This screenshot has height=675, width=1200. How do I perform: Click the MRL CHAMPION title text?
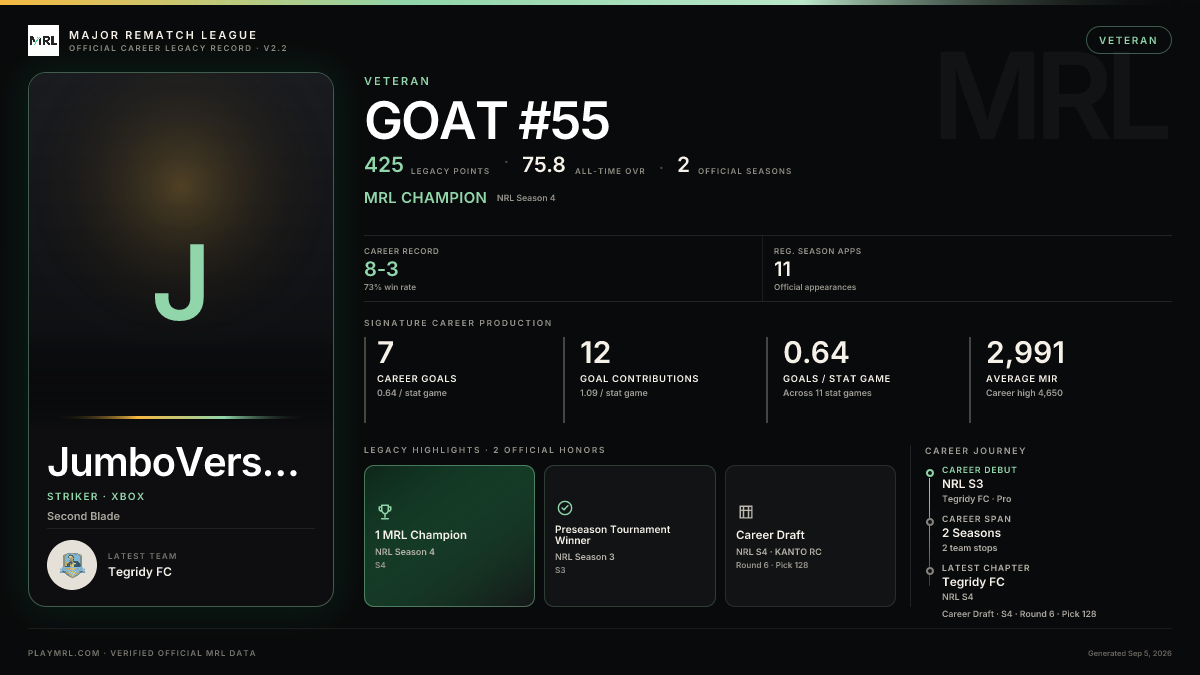[x=425, y=198]
